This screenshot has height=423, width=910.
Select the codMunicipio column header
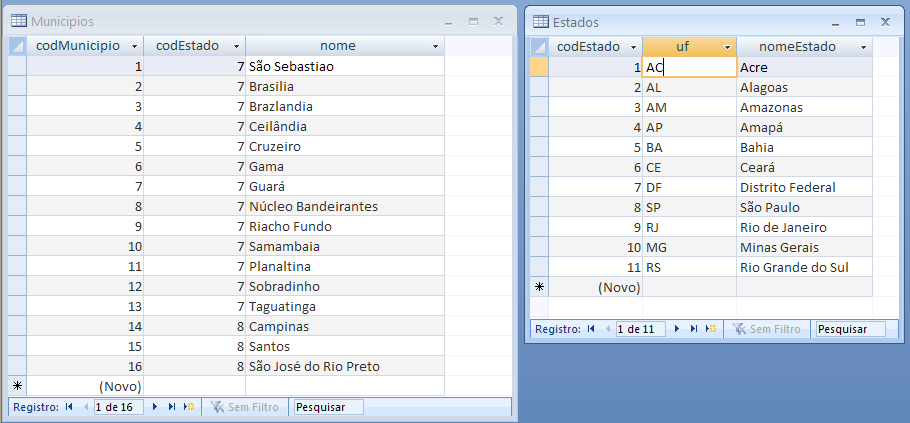pos(85,46)
